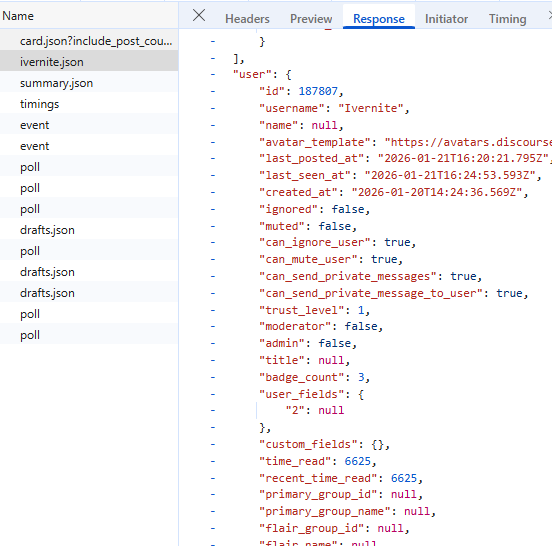552x546 pixels.
Task: Open the Preview tab
Action: coord(311,19)
